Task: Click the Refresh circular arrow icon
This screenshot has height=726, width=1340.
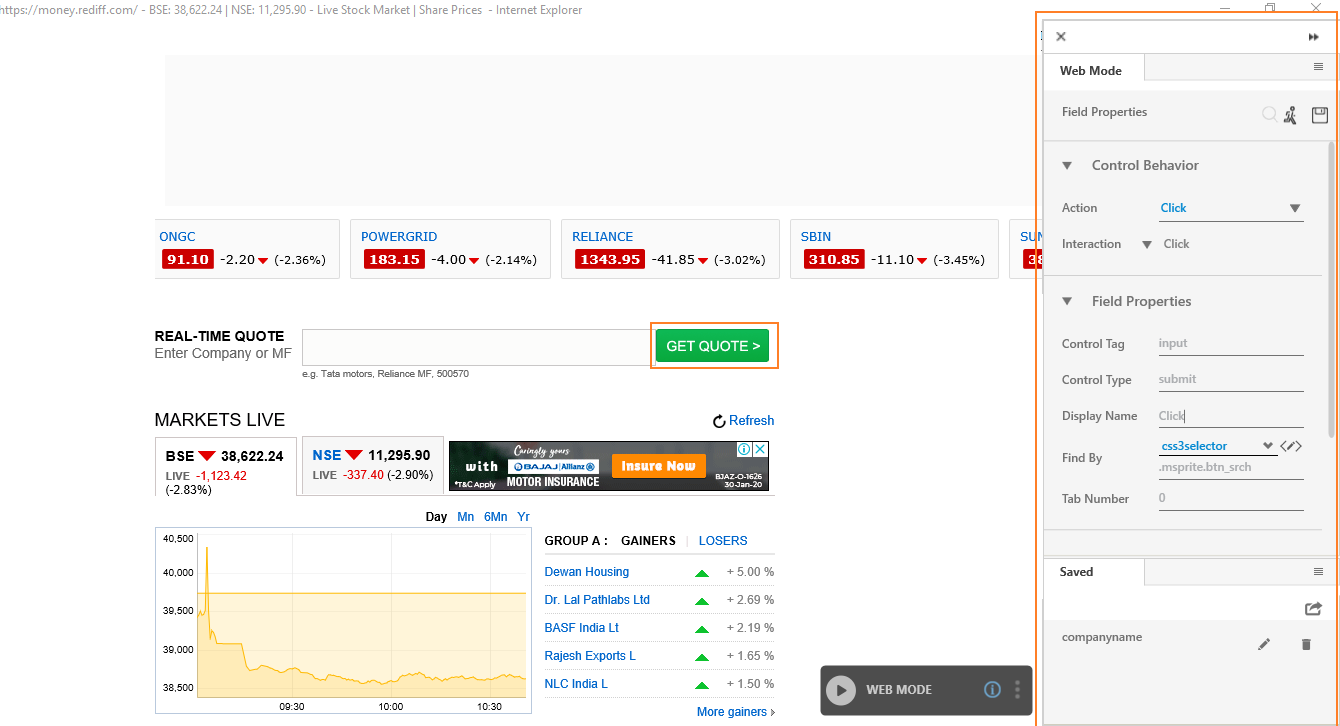Action: coord(719,422)
